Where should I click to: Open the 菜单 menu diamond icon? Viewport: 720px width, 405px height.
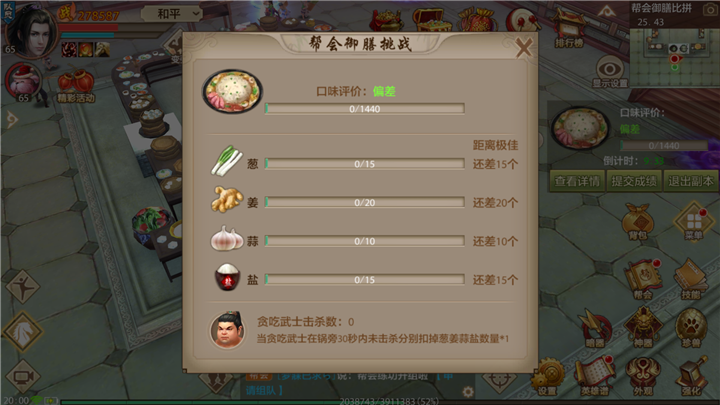pos(693,223)
